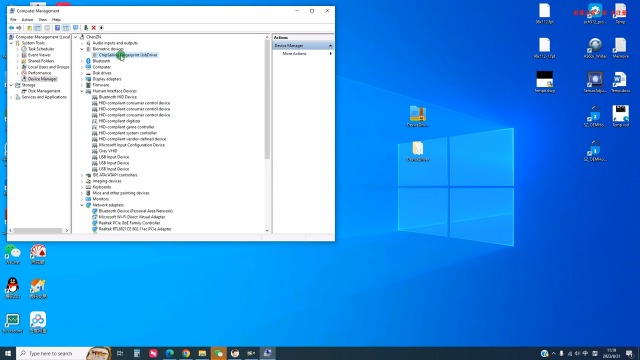
Task: Click the taskbar search box
Action: click(64, 353)
